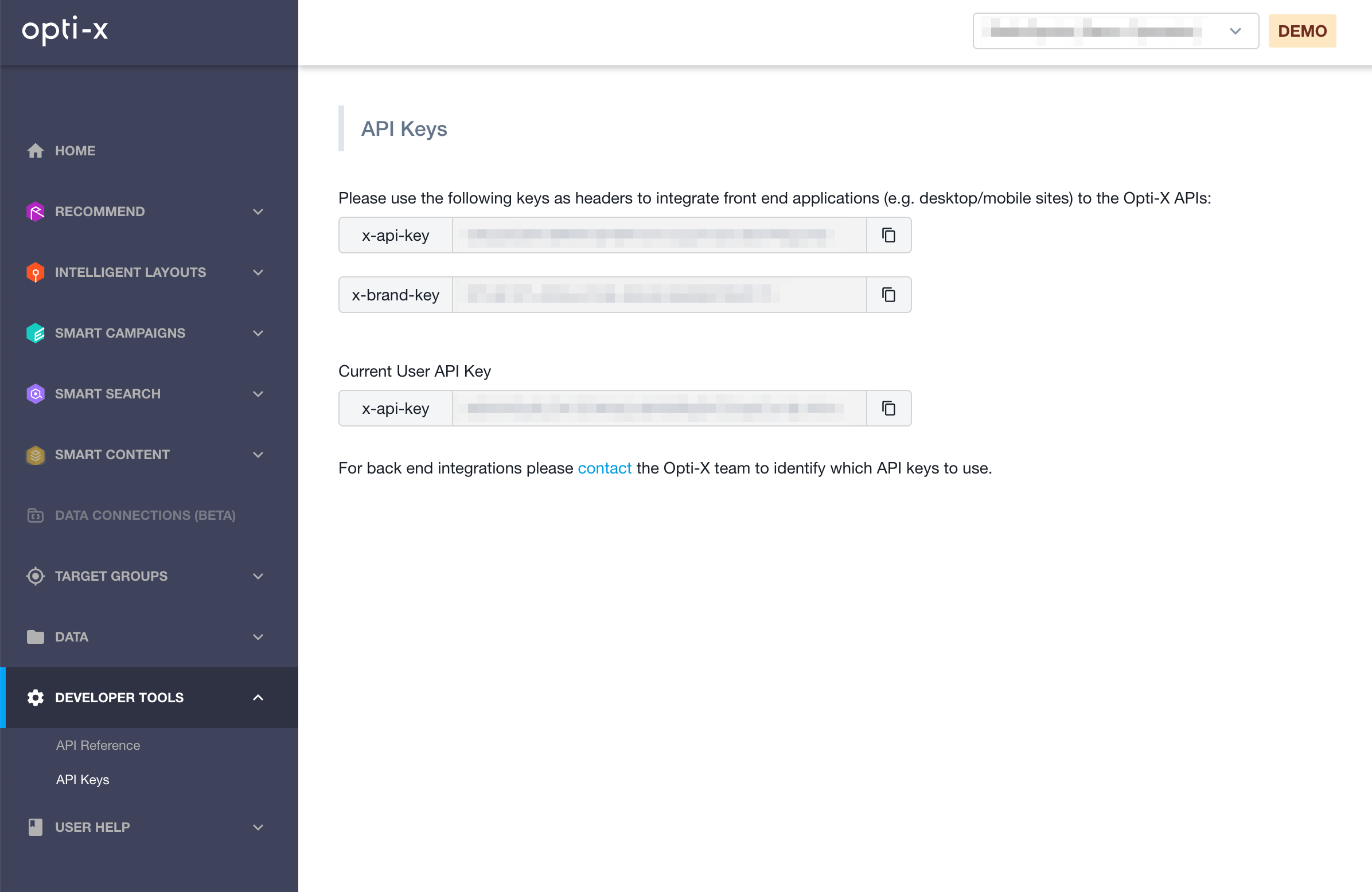
Task: Click the Smart Search purple icon
Action: pos(35,394)
